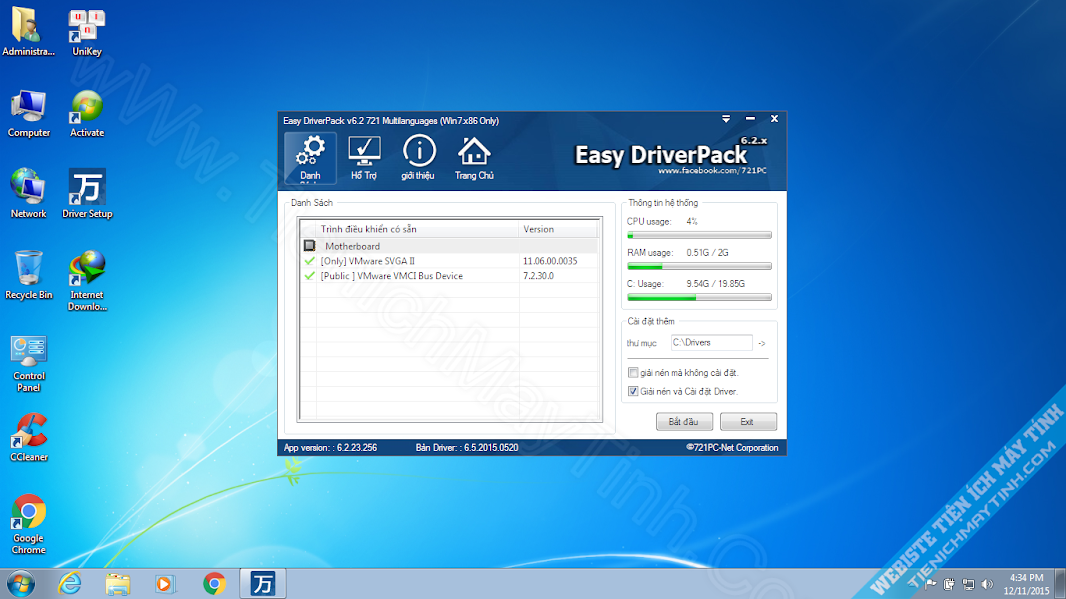Click the 721PC-Net Corporation status text
This screenshot has height=599, width=1066.
pyautogui.click(x=732, y=447)
